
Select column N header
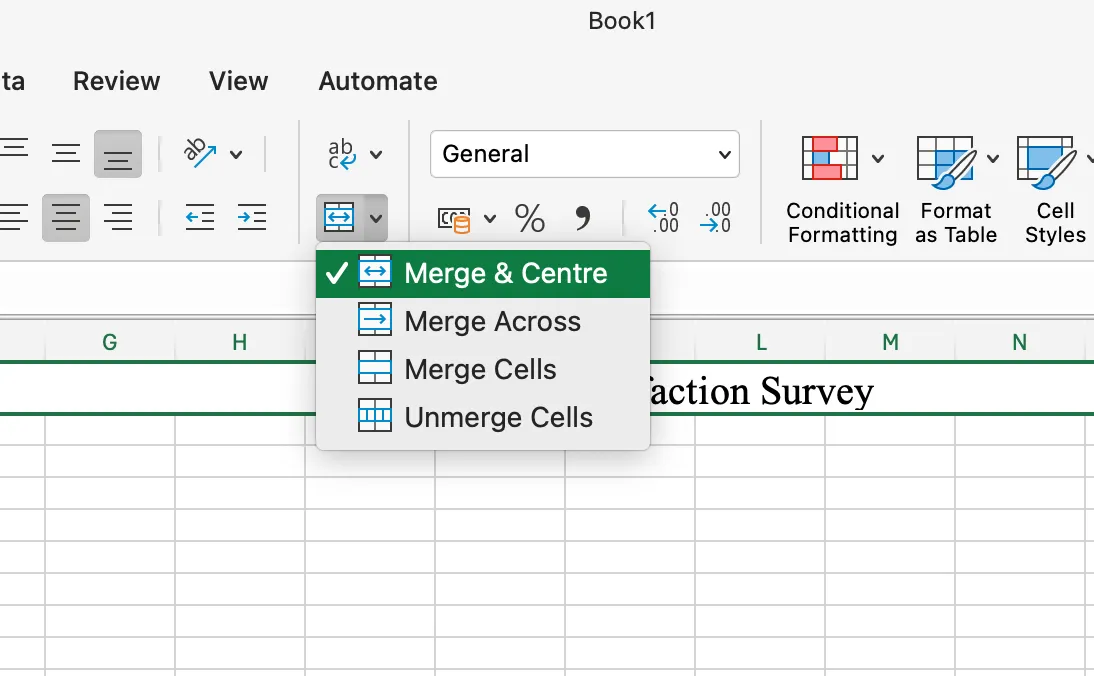1019,343
